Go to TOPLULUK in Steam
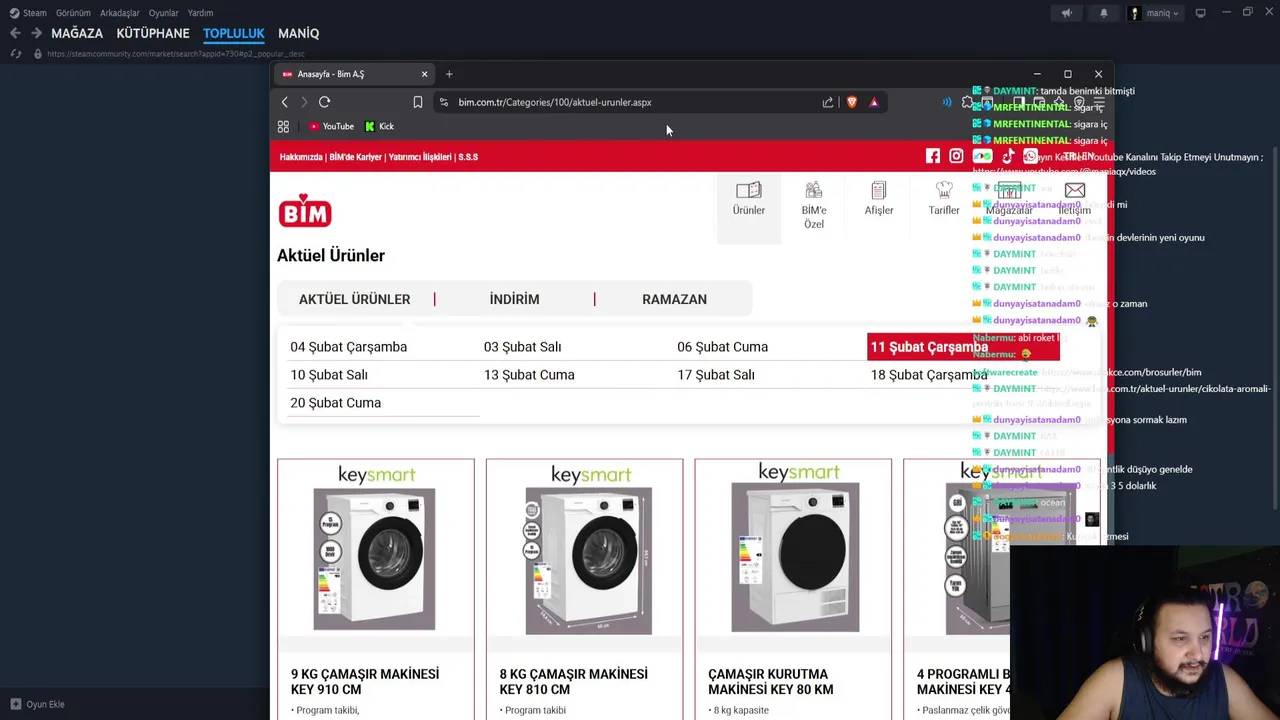 (x=234, y=33)
